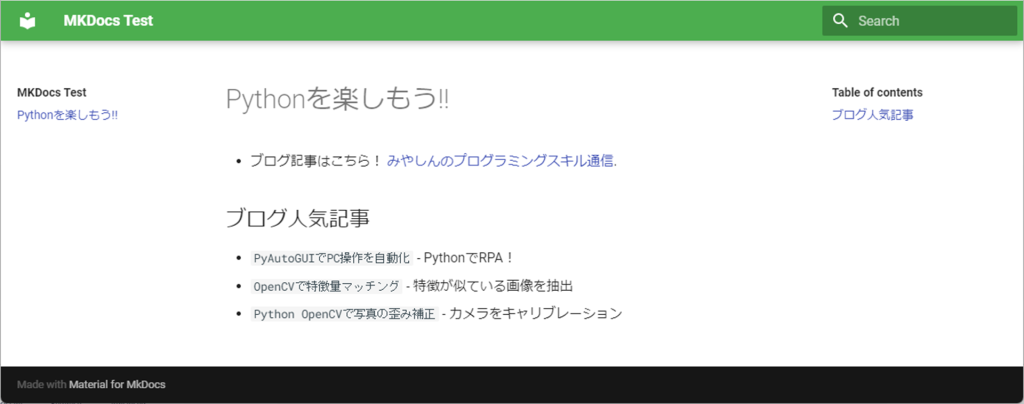Click the MkDocs book logo icon
Image resolution: width=1024 pixels, height=404 pixels.
[28, 20]
